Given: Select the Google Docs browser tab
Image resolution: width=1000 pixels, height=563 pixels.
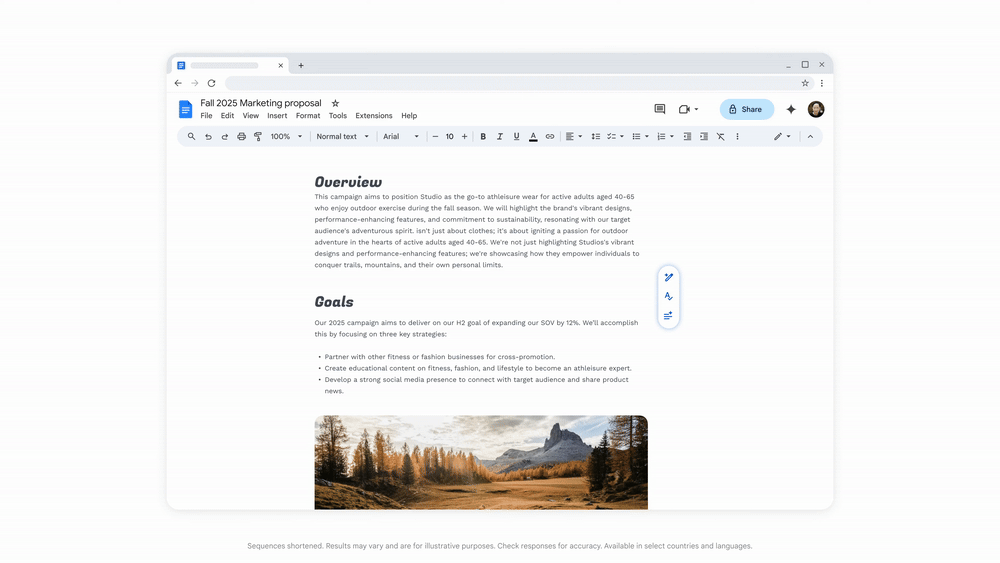Looking at the screenshot, I should click(230, 65).
